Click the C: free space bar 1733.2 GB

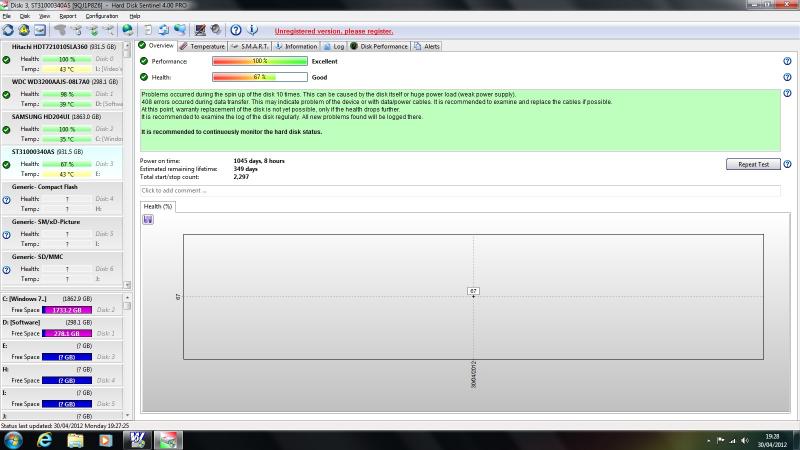click(x=67, y=310)
